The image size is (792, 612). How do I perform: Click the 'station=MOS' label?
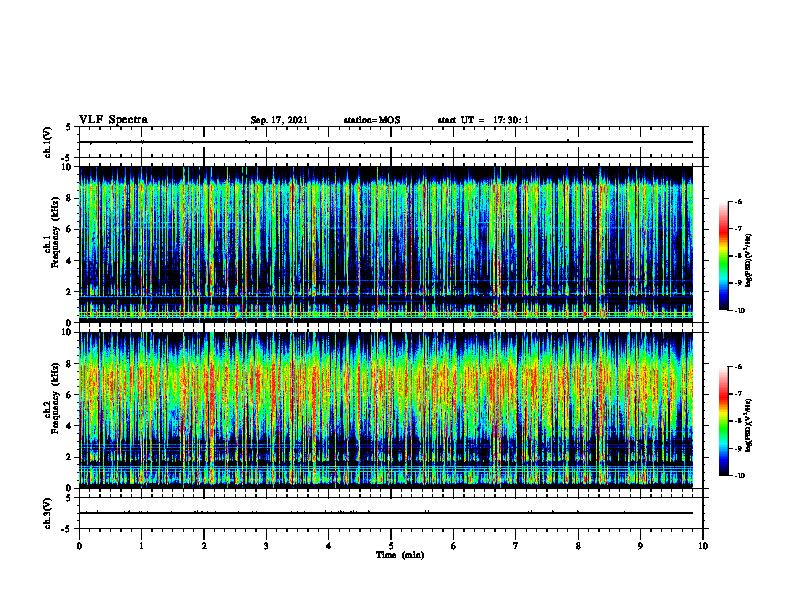point(372,120)
